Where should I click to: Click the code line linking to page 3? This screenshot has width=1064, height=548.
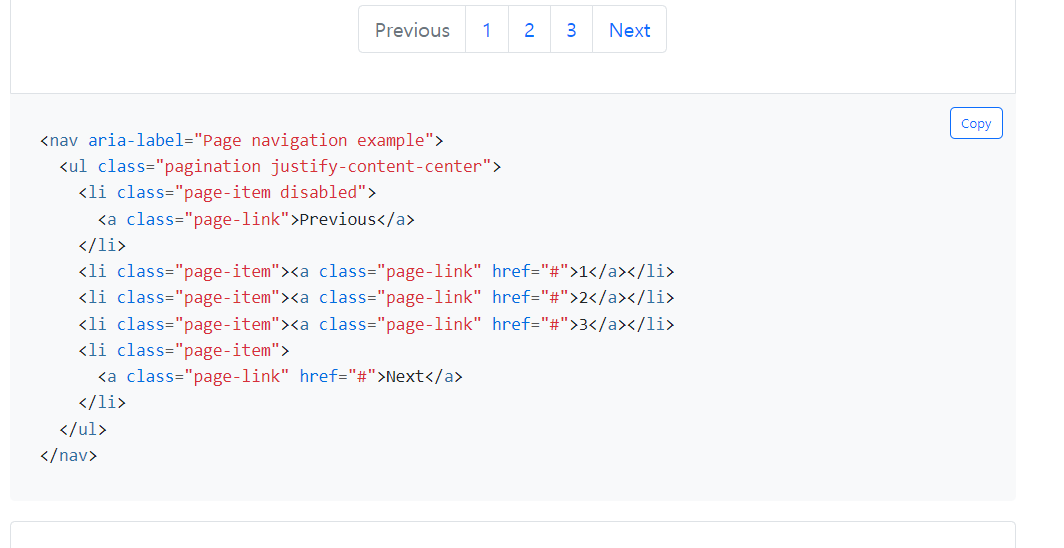click(x=377, y=324)
